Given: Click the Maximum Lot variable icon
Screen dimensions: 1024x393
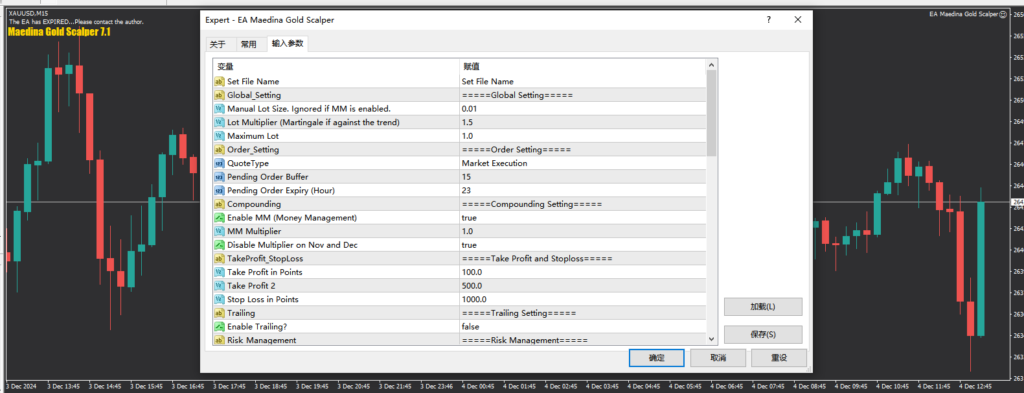Looking at the screenshot, I should tap(219, 136).
